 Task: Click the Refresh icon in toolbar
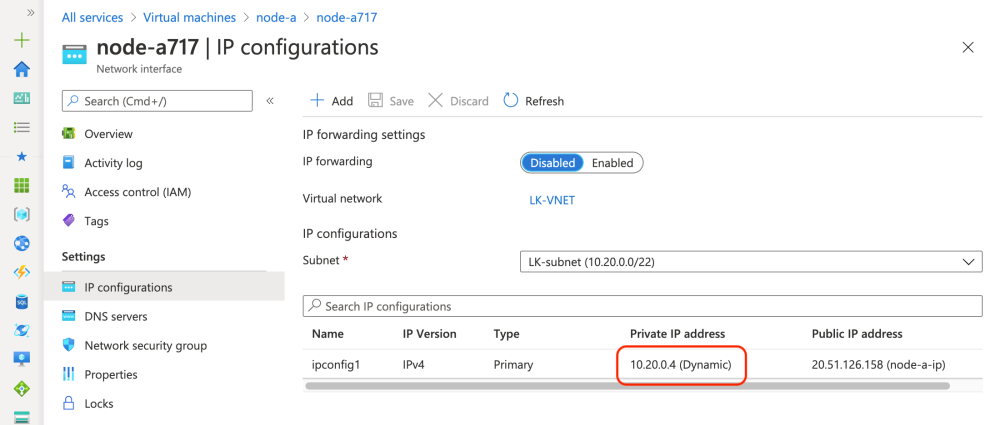pos(511,100)
